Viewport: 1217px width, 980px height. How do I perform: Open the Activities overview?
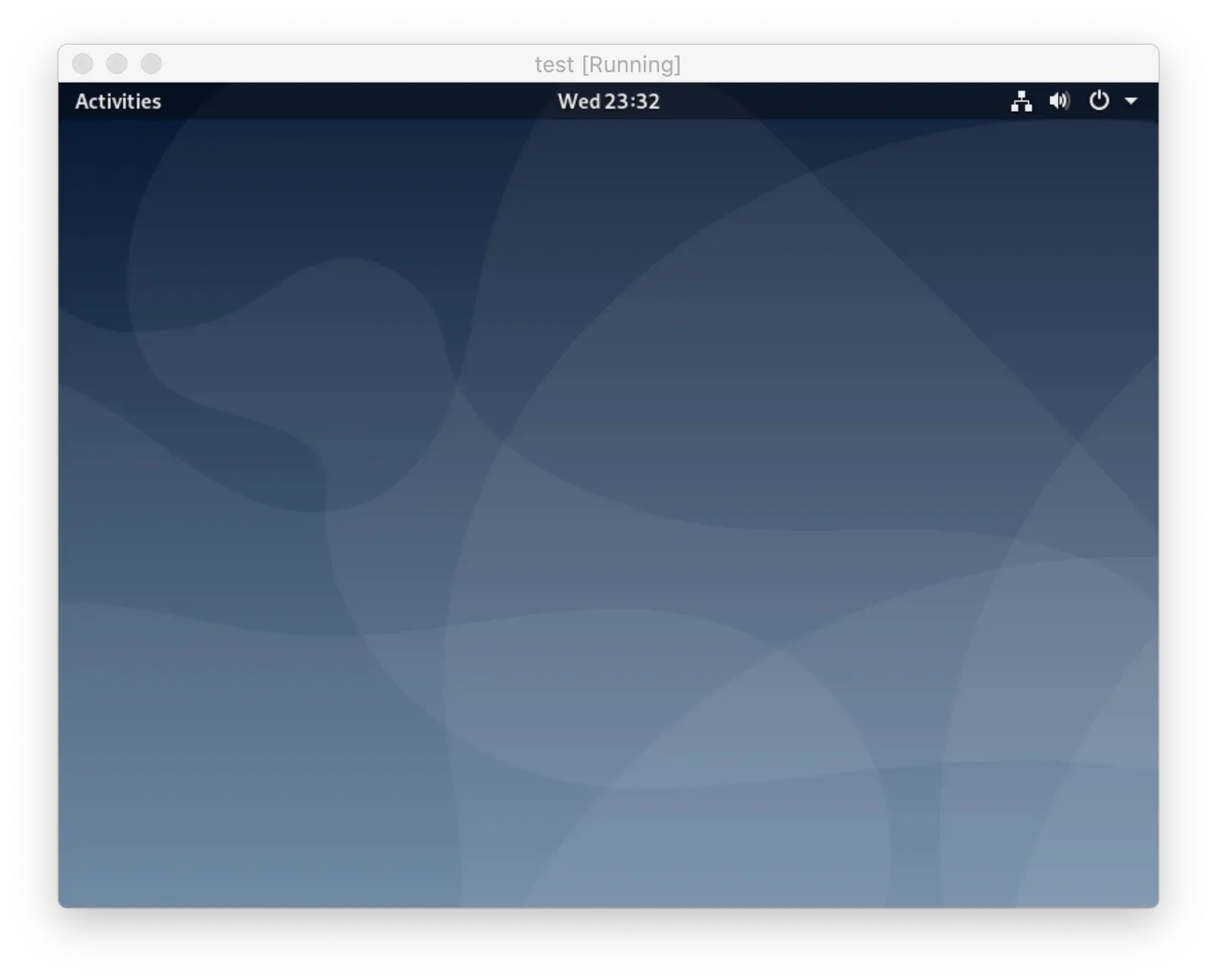coord(118,101)
